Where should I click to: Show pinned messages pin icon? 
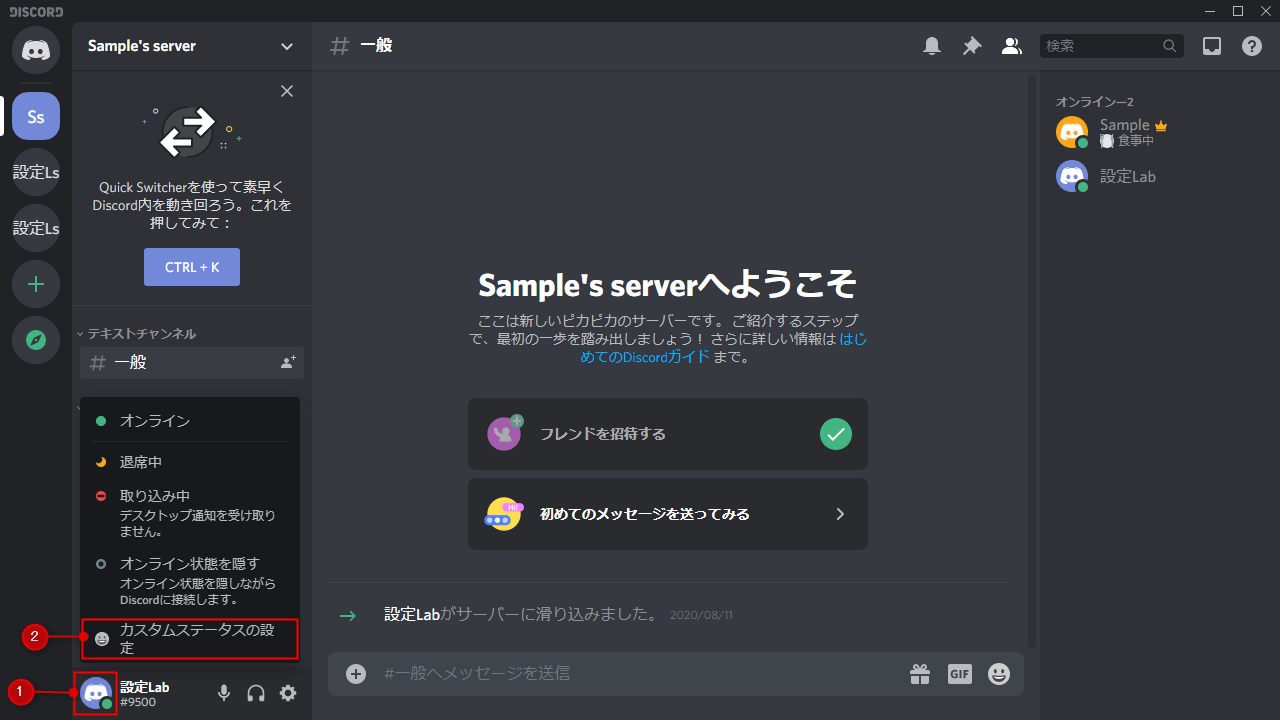click(x=972, y=46)
